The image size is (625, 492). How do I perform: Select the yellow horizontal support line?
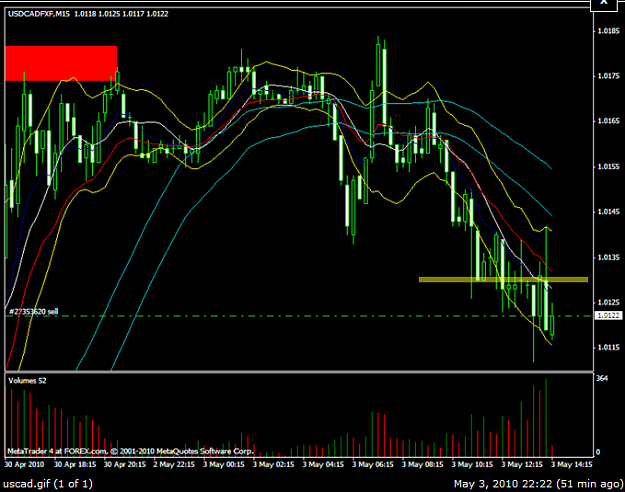[x=503, y=279]
